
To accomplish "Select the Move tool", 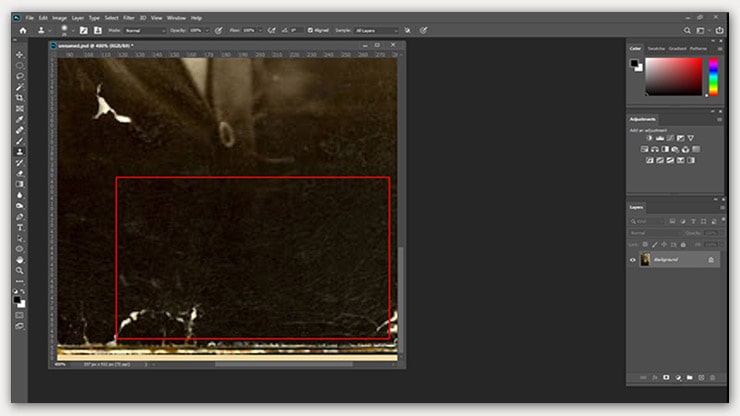I will point(20,54).
